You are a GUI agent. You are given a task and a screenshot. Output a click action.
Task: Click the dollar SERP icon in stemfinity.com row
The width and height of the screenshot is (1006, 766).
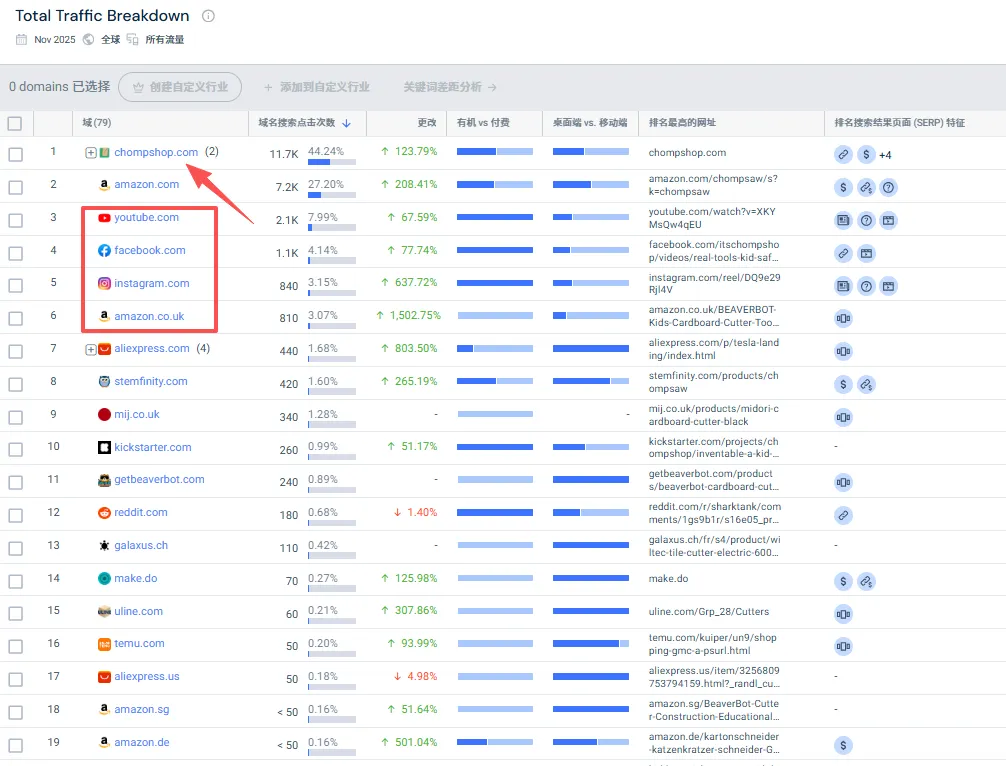pyautogui.click(x=843, y=384)
